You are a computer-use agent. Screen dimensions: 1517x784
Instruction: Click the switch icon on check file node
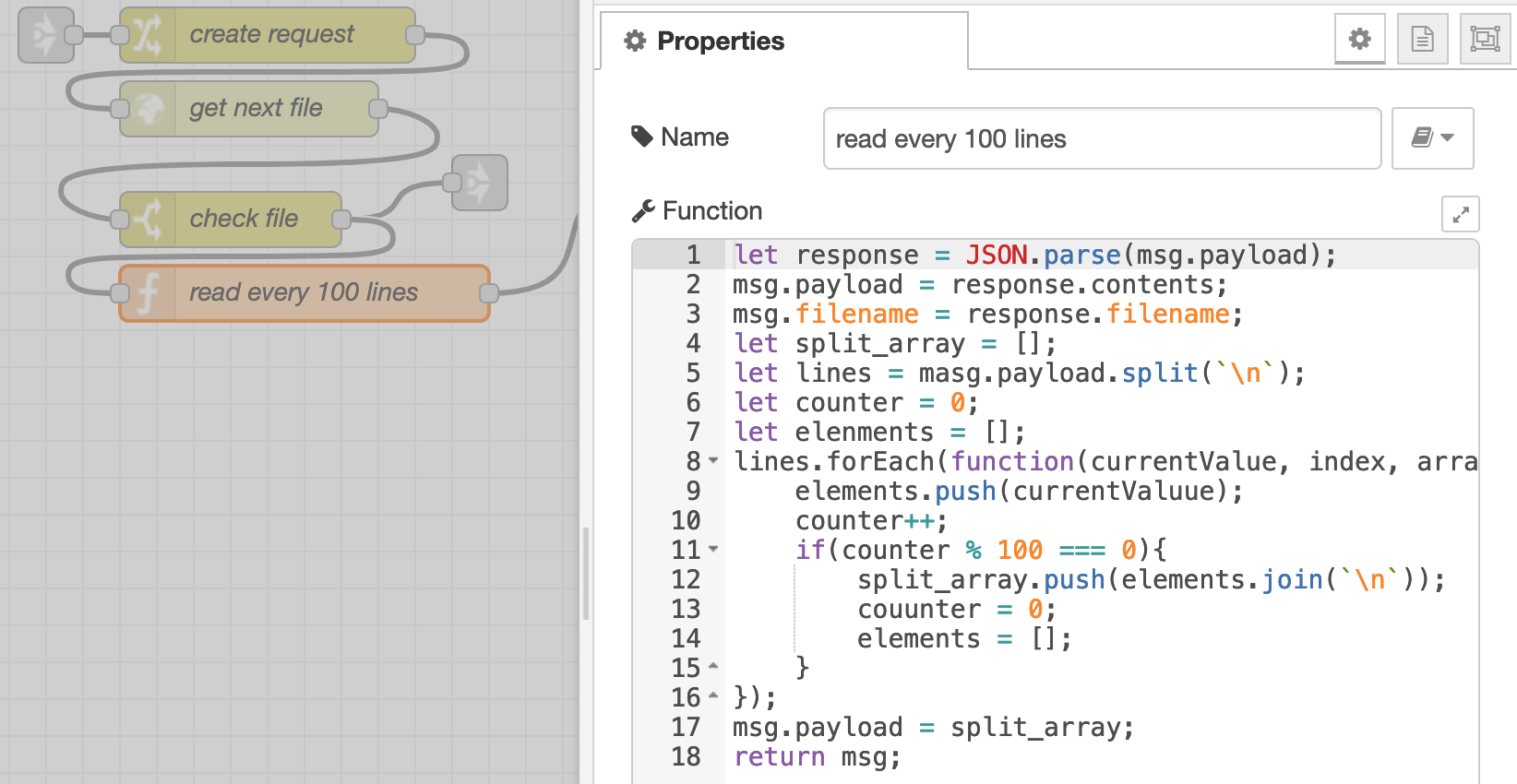[148, 220]
